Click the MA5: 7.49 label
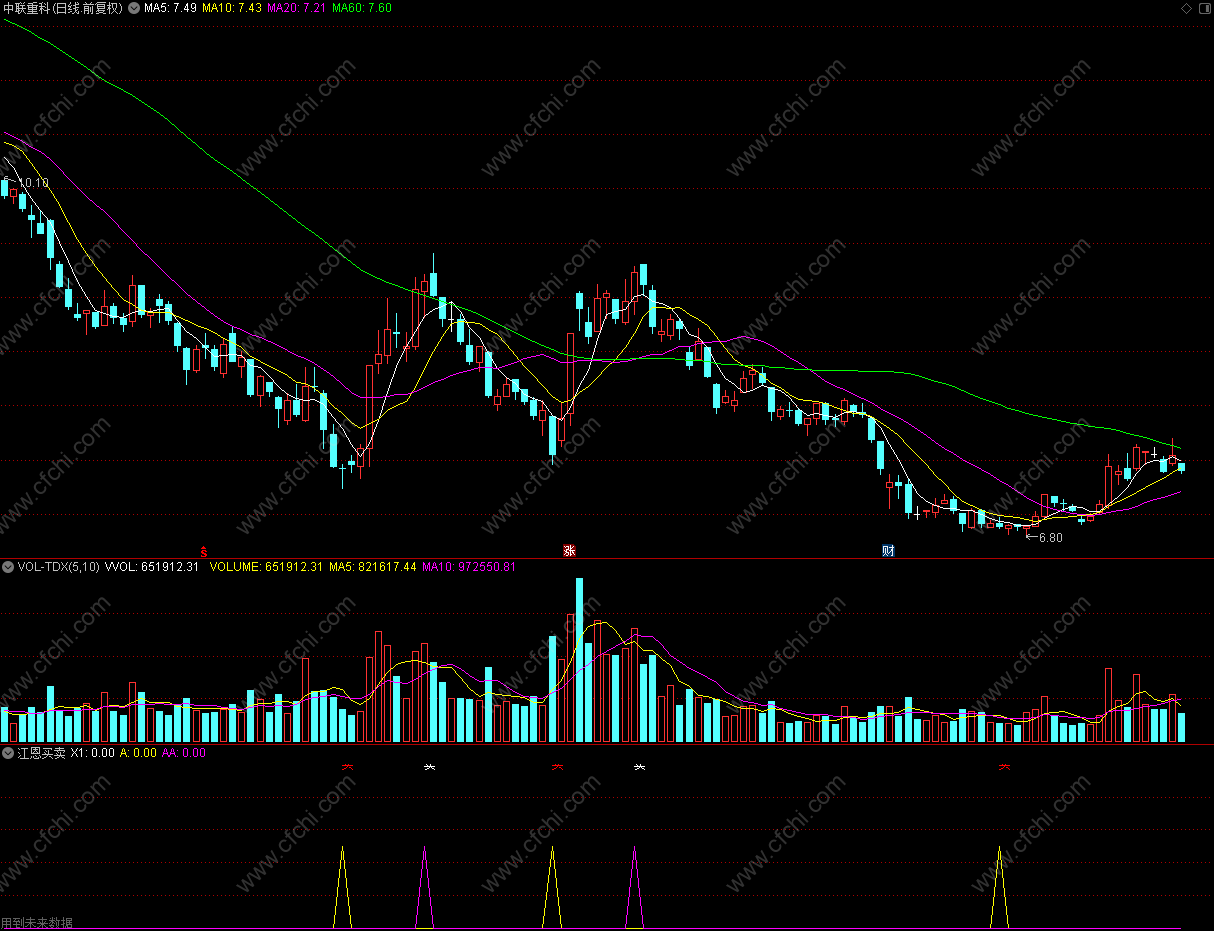This screenshot has width=1214, height=931. pos(170,8)
